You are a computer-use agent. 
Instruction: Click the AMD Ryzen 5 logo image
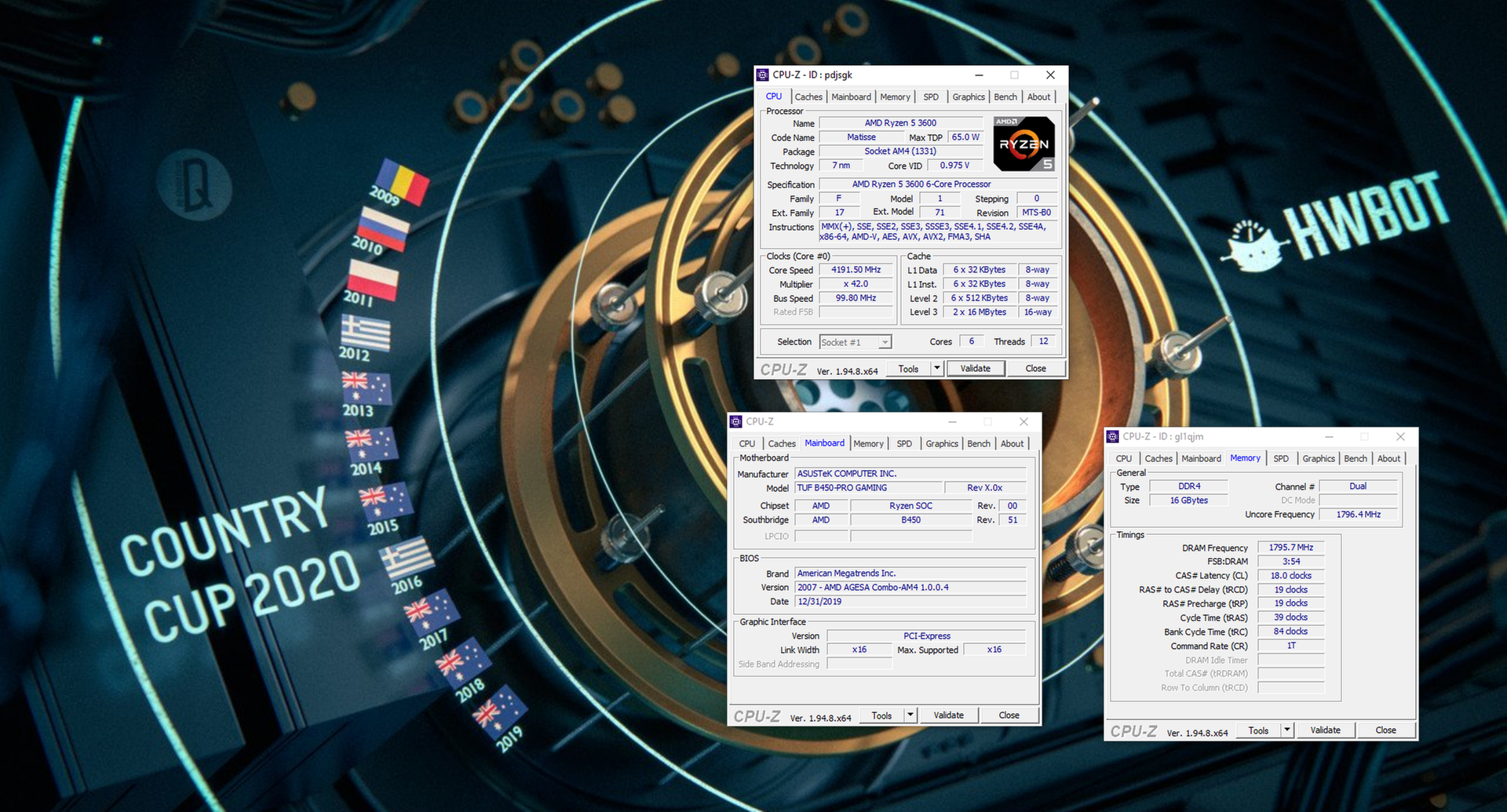[x=1024, y=144]
